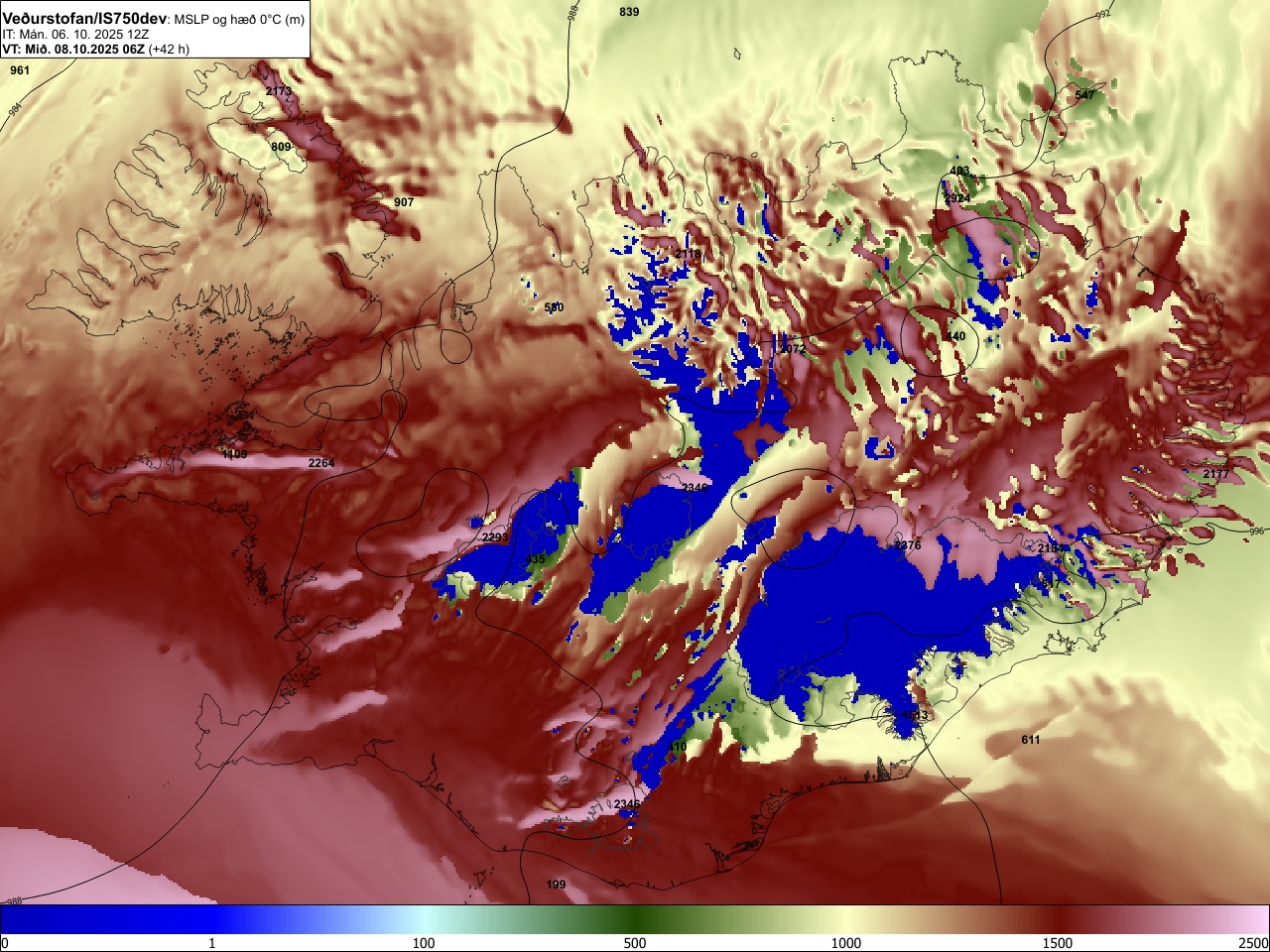Viewport: 1270px width, 952px height.
Task: Click the '199' height label
Action: 556,885
